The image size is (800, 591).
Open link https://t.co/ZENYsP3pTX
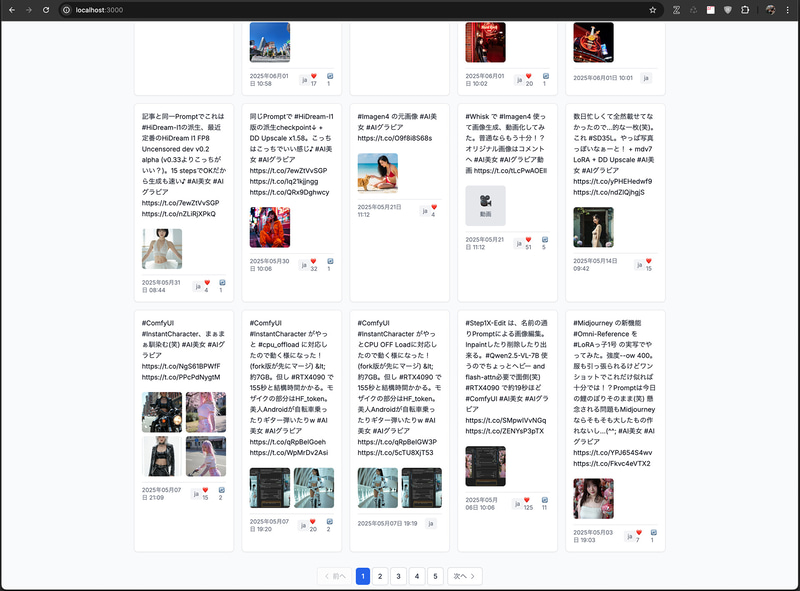click(x=505, y=431)
